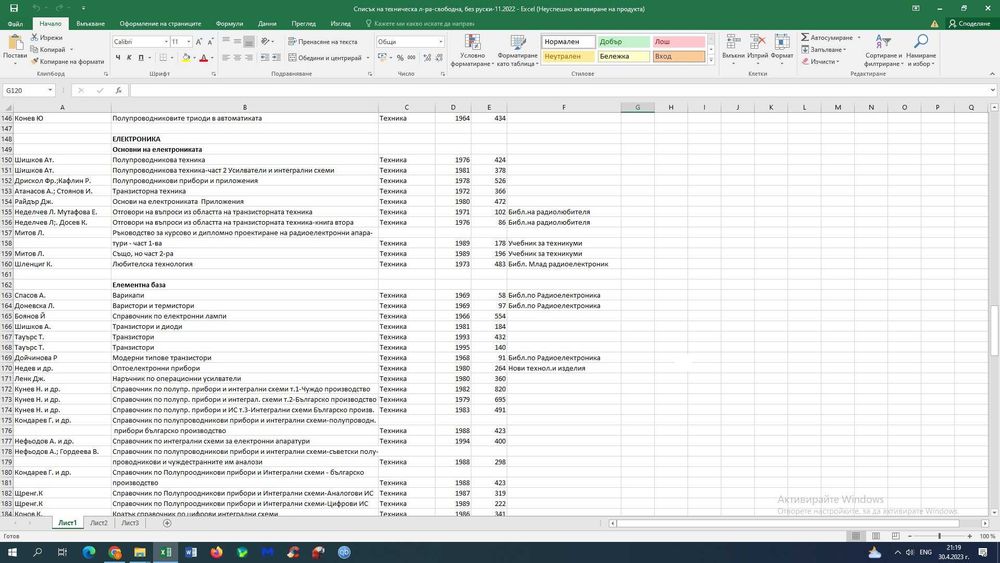
Task: Open Изчисти clear dropdown
Action: pos(820,61)
